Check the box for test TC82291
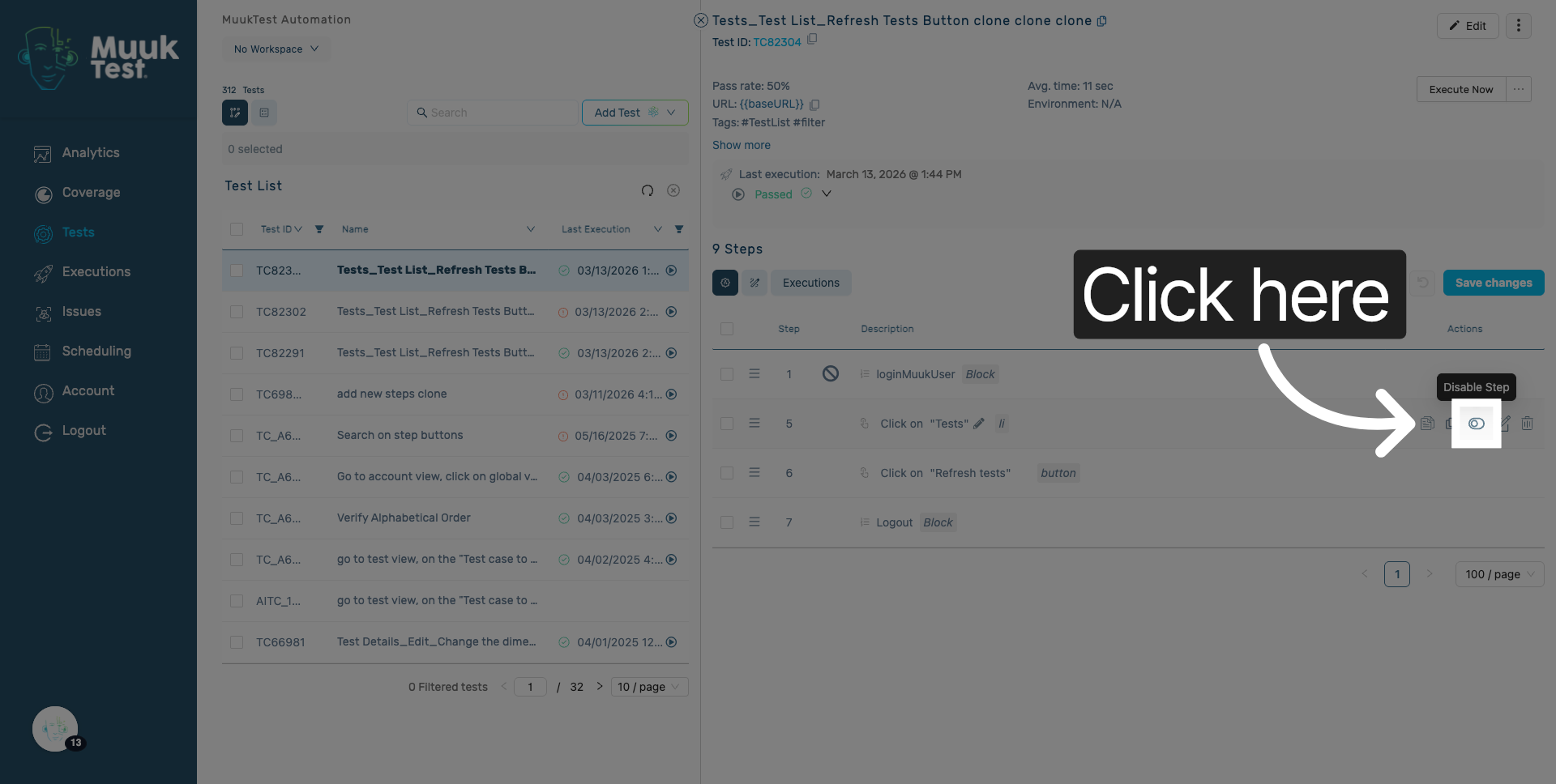This screenshot has height=784, width=1556. coord(237,353)
